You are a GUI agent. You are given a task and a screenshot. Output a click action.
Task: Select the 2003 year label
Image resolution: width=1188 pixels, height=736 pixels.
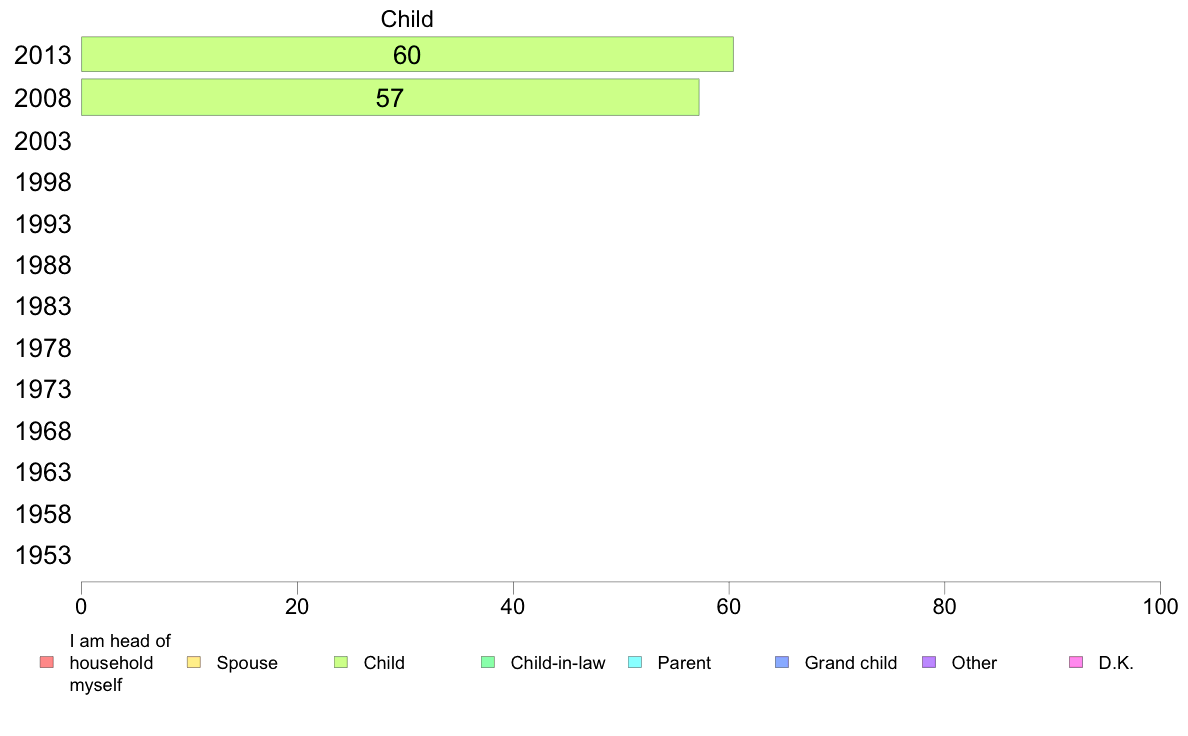tap(42, 141)
